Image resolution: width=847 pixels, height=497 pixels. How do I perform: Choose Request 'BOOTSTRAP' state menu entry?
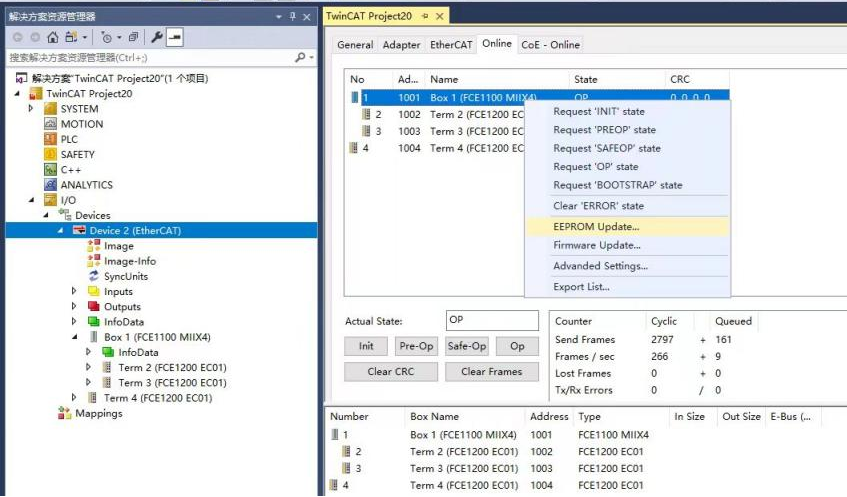[x=627, y=185]
